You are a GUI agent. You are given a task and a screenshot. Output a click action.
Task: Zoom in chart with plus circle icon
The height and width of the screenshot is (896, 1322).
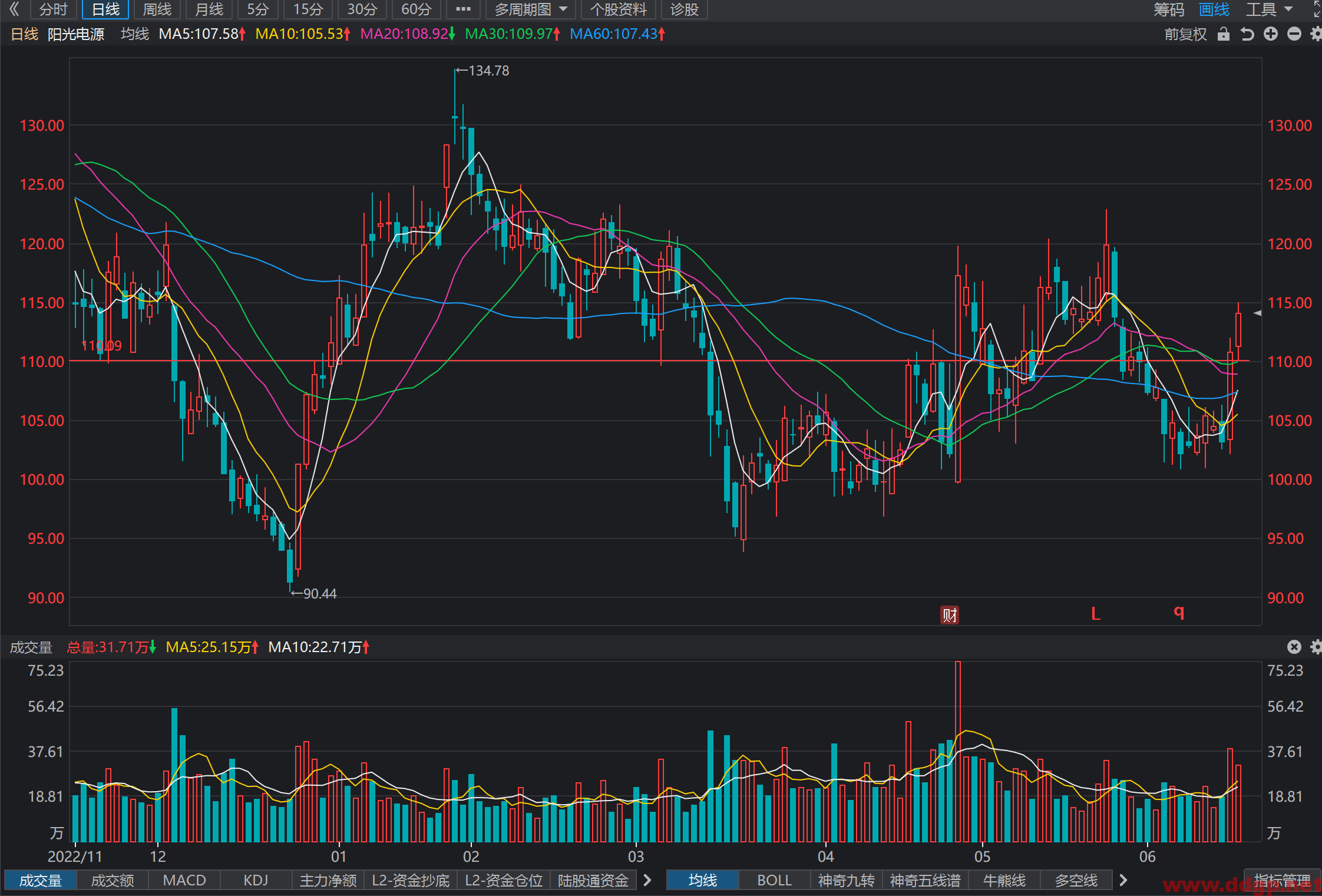[x=1271, y=34]
